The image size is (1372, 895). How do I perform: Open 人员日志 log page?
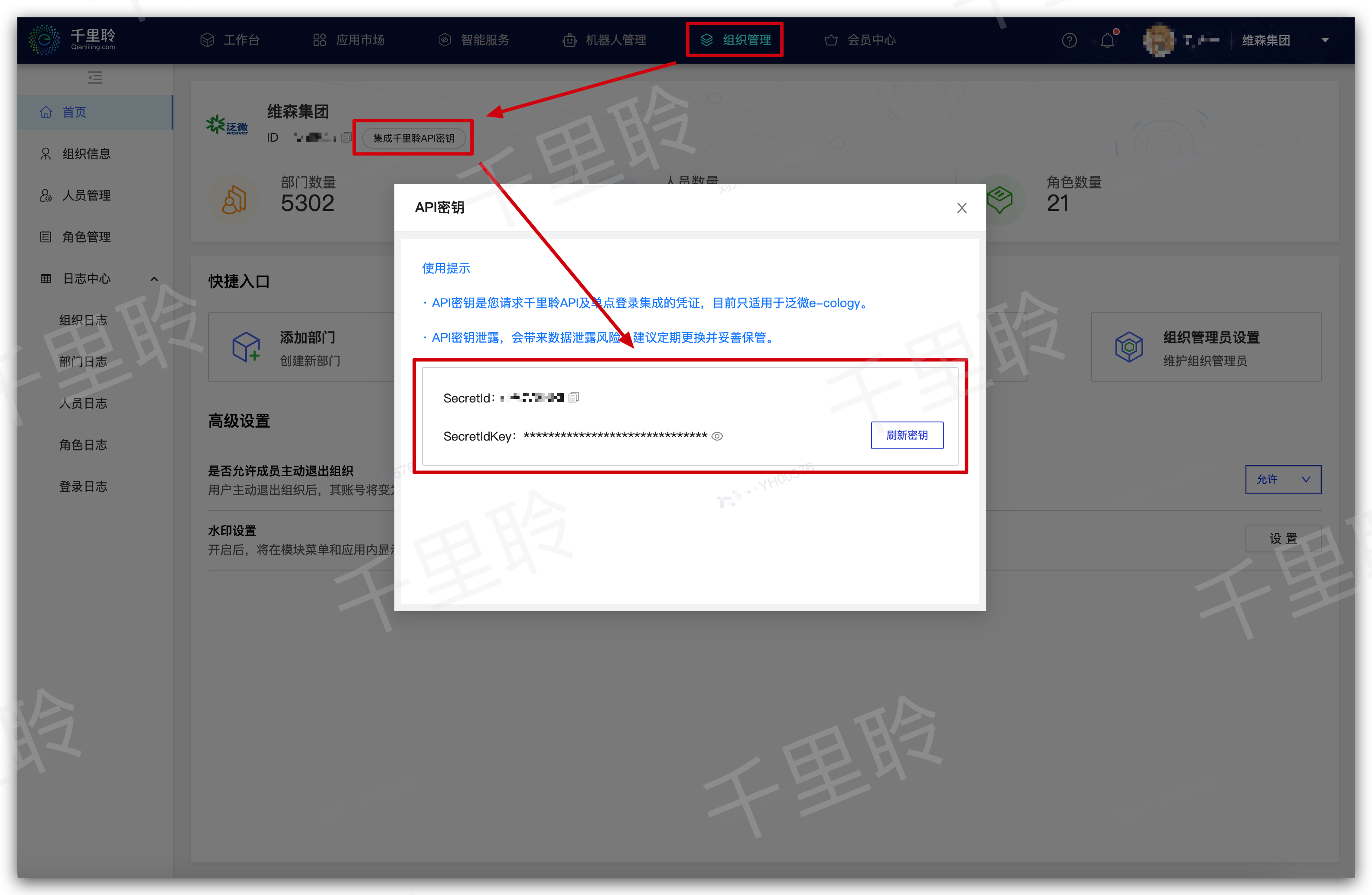(83, 403)
